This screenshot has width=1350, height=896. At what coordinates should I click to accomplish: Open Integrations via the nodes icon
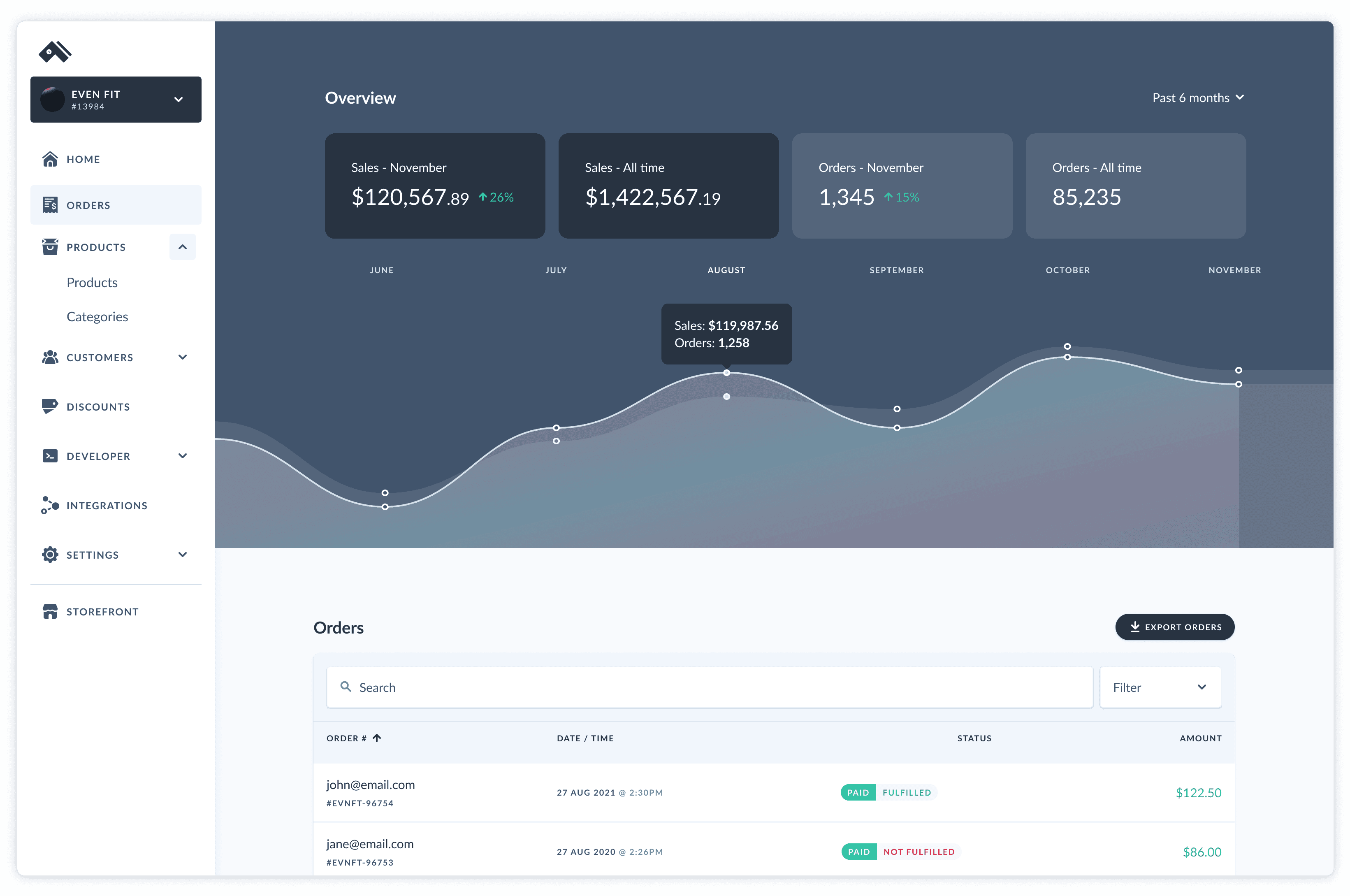50,505
